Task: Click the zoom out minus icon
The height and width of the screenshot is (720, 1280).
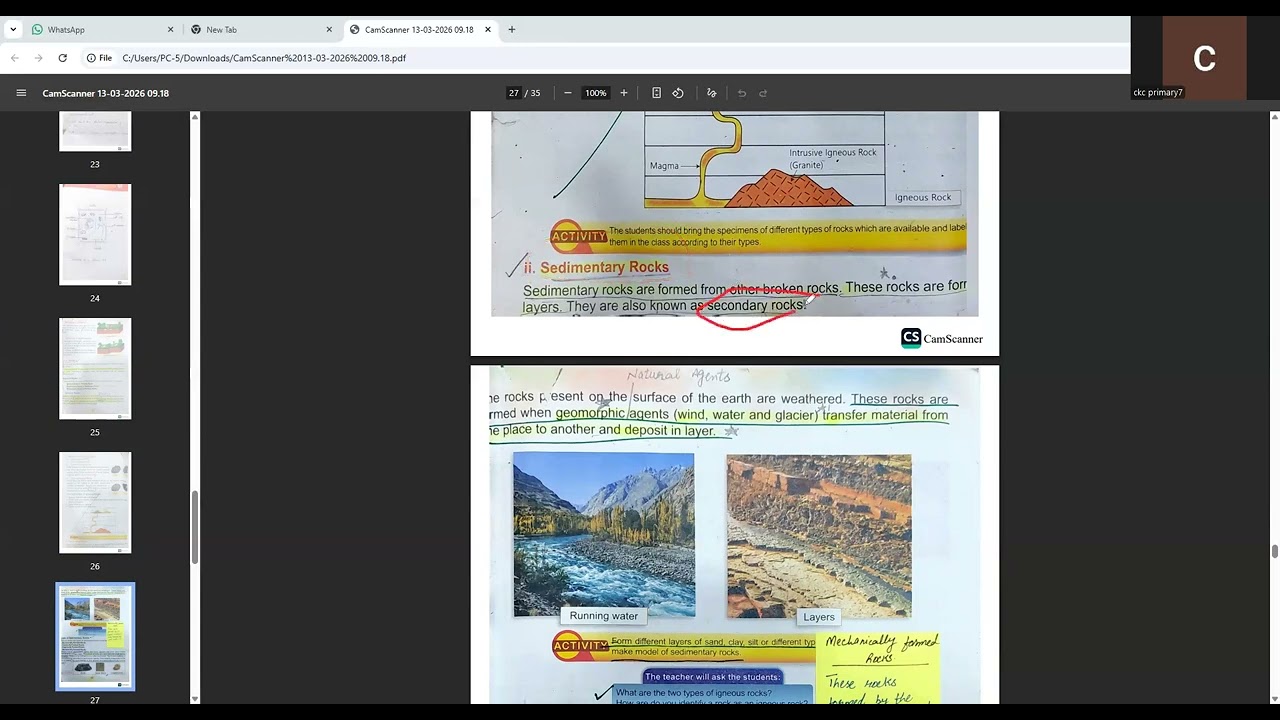Action: coord(567,93)
